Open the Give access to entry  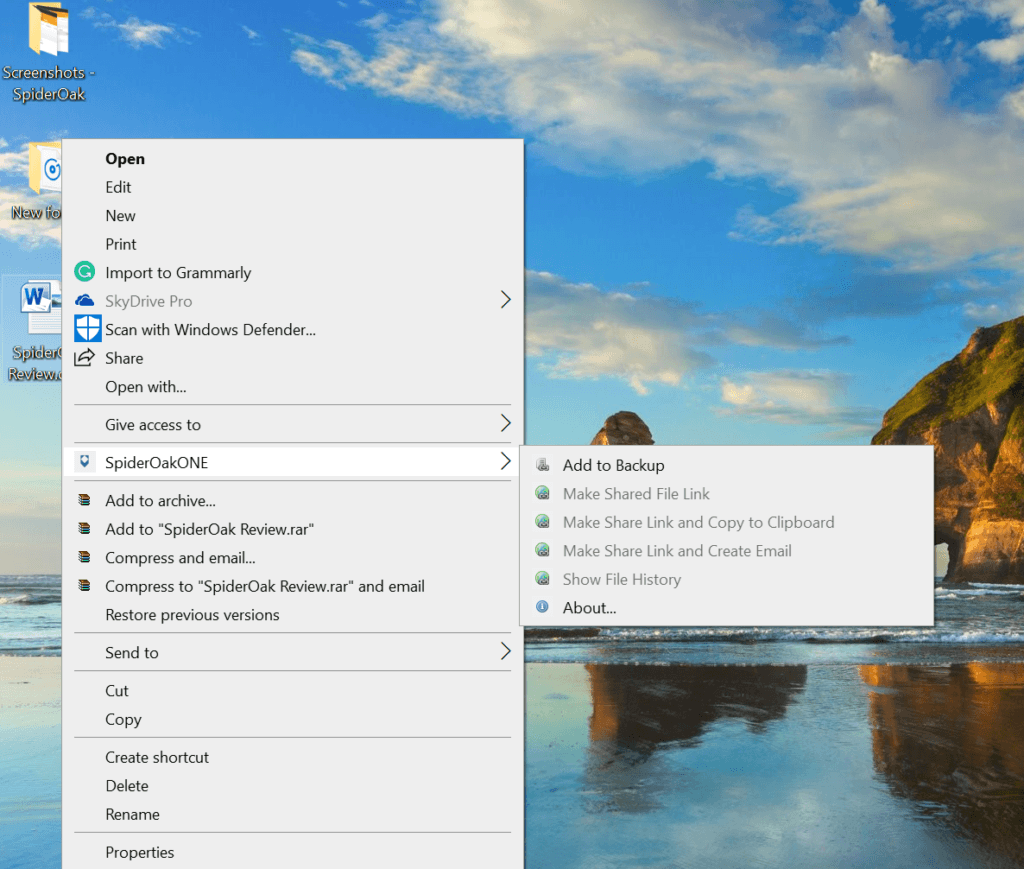click(293, 424)
